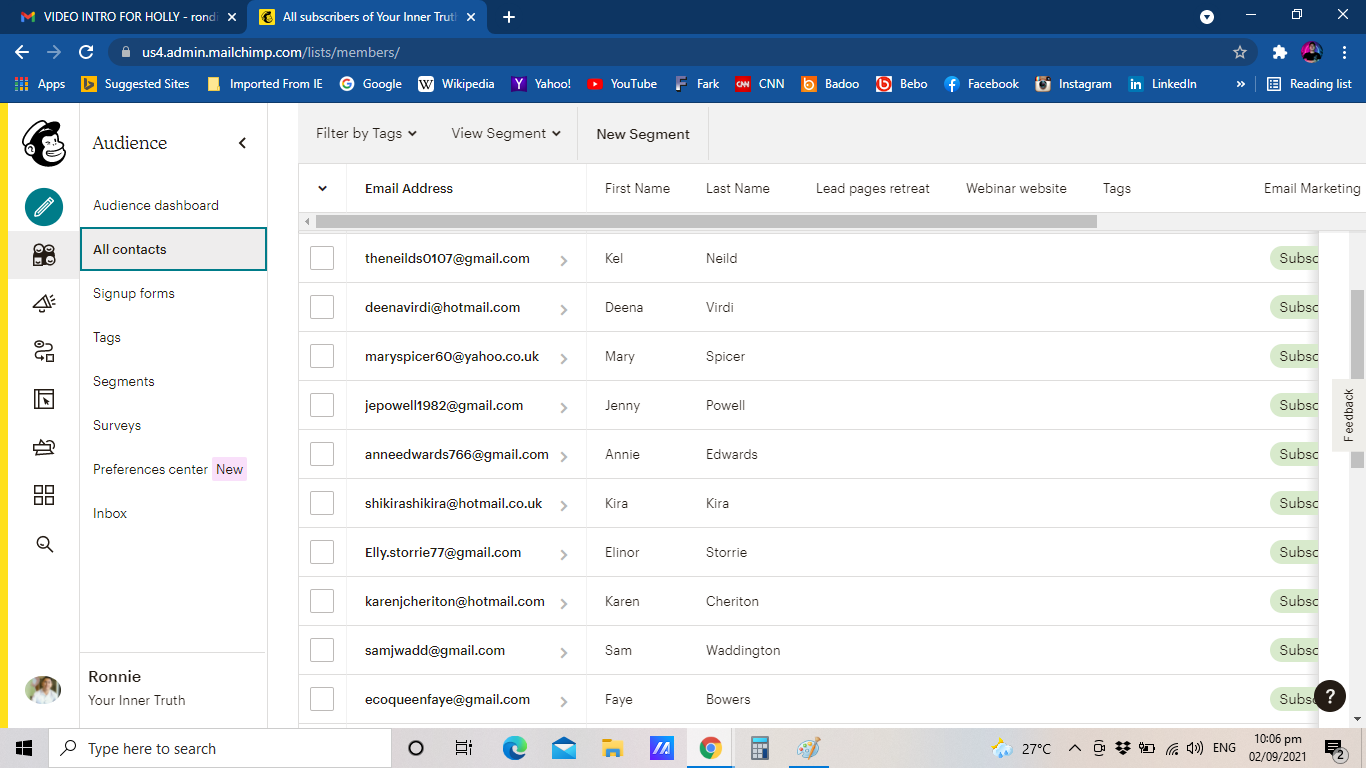1366x768 pixels.
Task: Open Preferences center link
Action: 150,469
